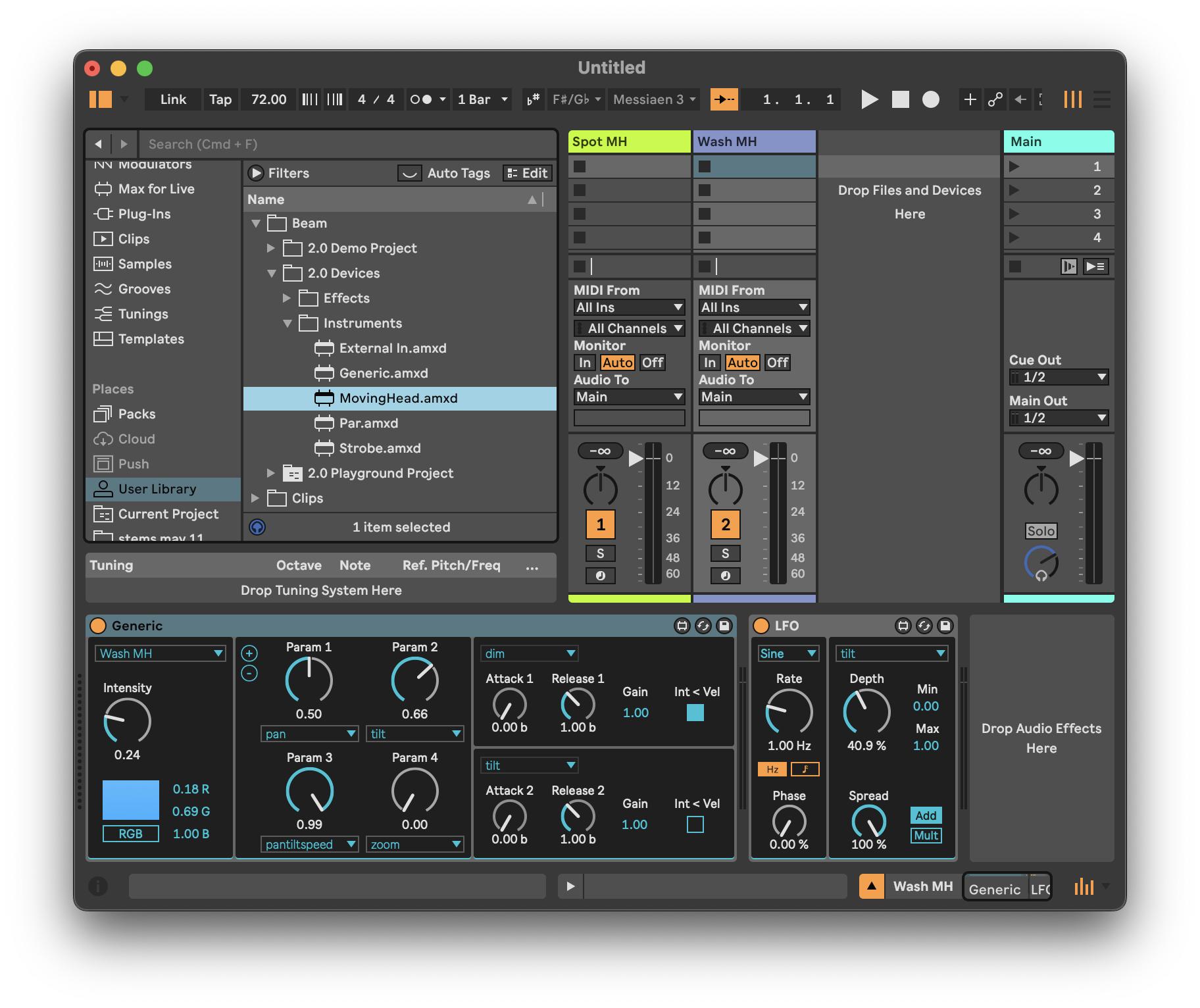Save the Generic device preset

coord(724,626)
